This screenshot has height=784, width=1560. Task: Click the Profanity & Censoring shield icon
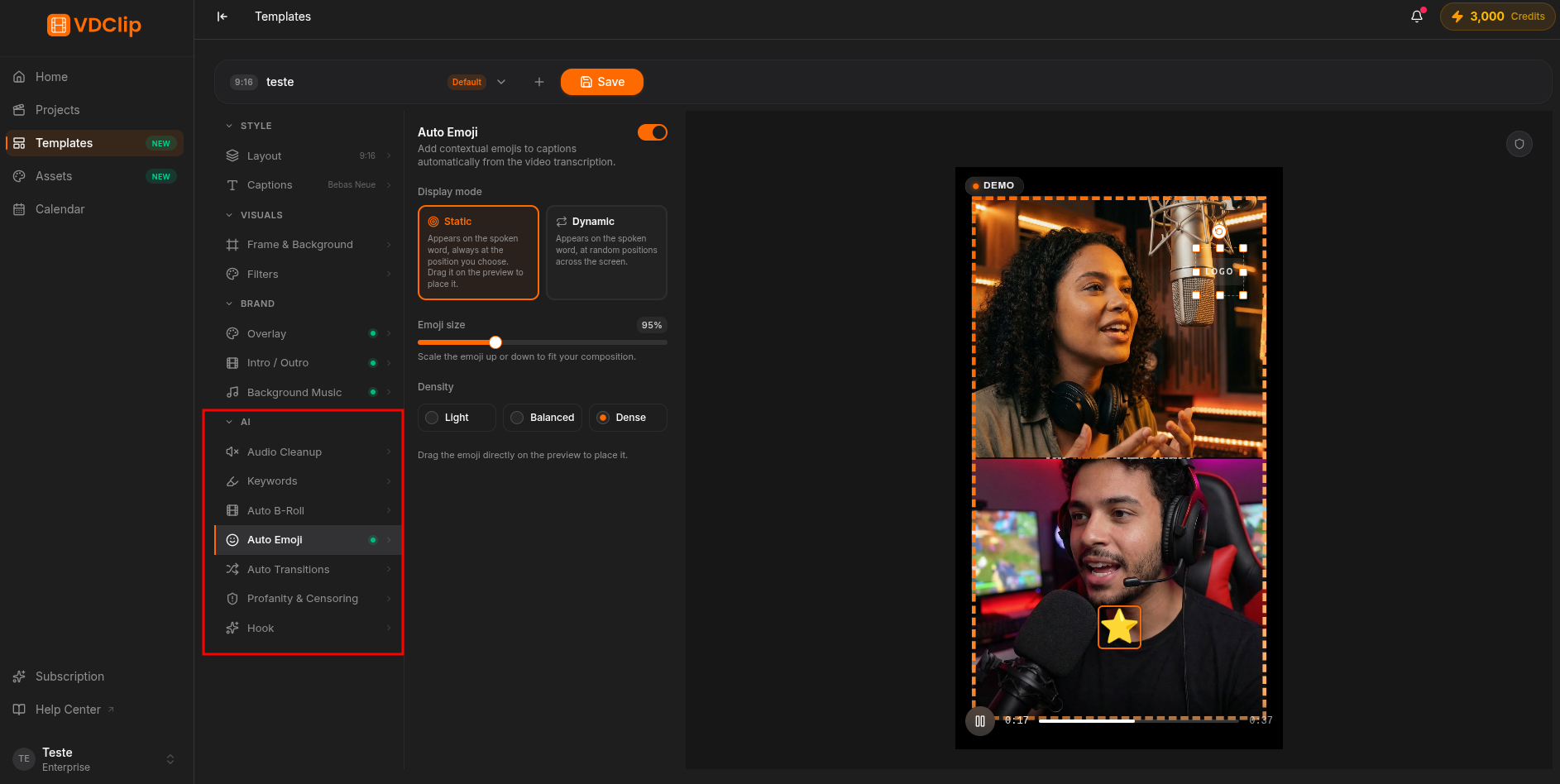pyautogui.click(x=232, y=599)
